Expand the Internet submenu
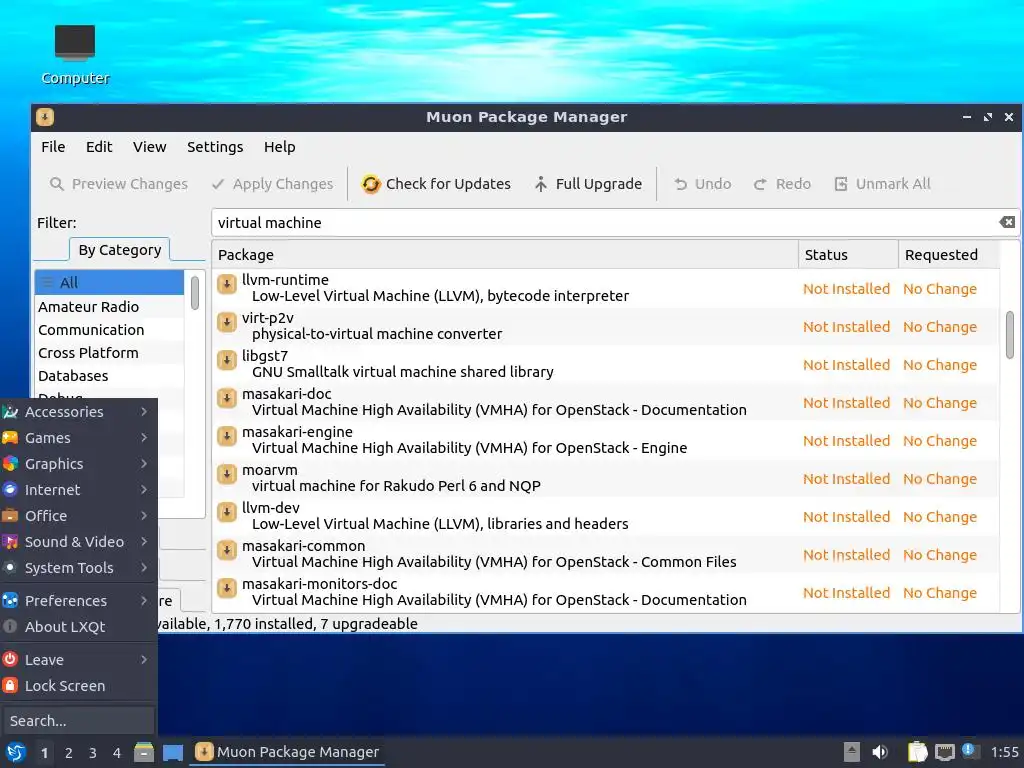Viewport: 1024px width, 768px height. tap(78, 490)
